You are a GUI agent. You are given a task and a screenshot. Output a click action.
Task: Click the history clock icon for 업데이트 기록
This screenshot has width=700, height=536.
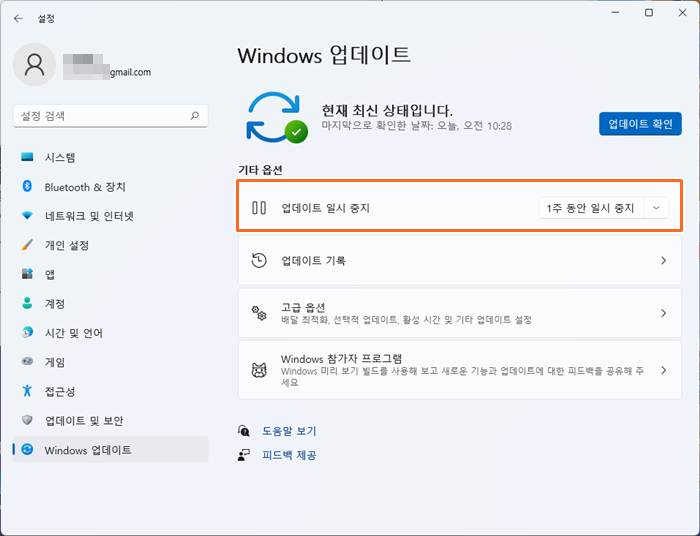click(259, 261)
